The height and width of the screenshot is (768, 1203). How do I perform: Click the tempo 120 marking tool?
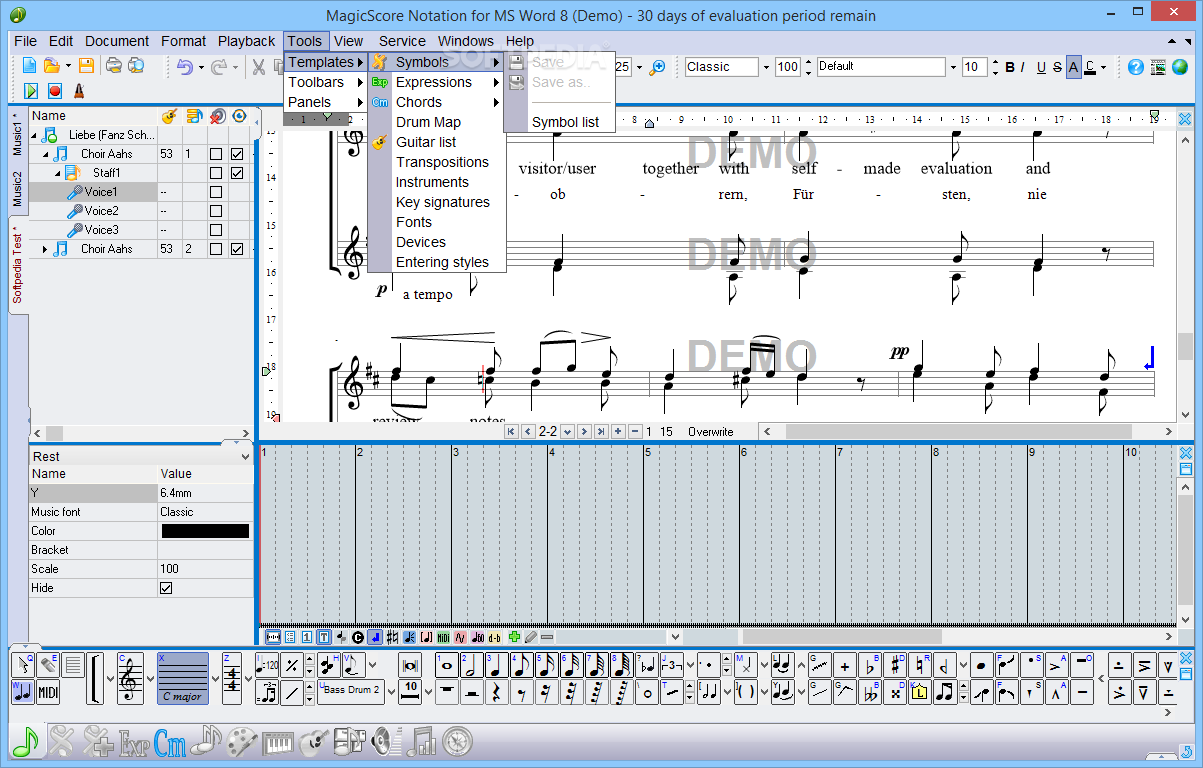coord(267,665)
